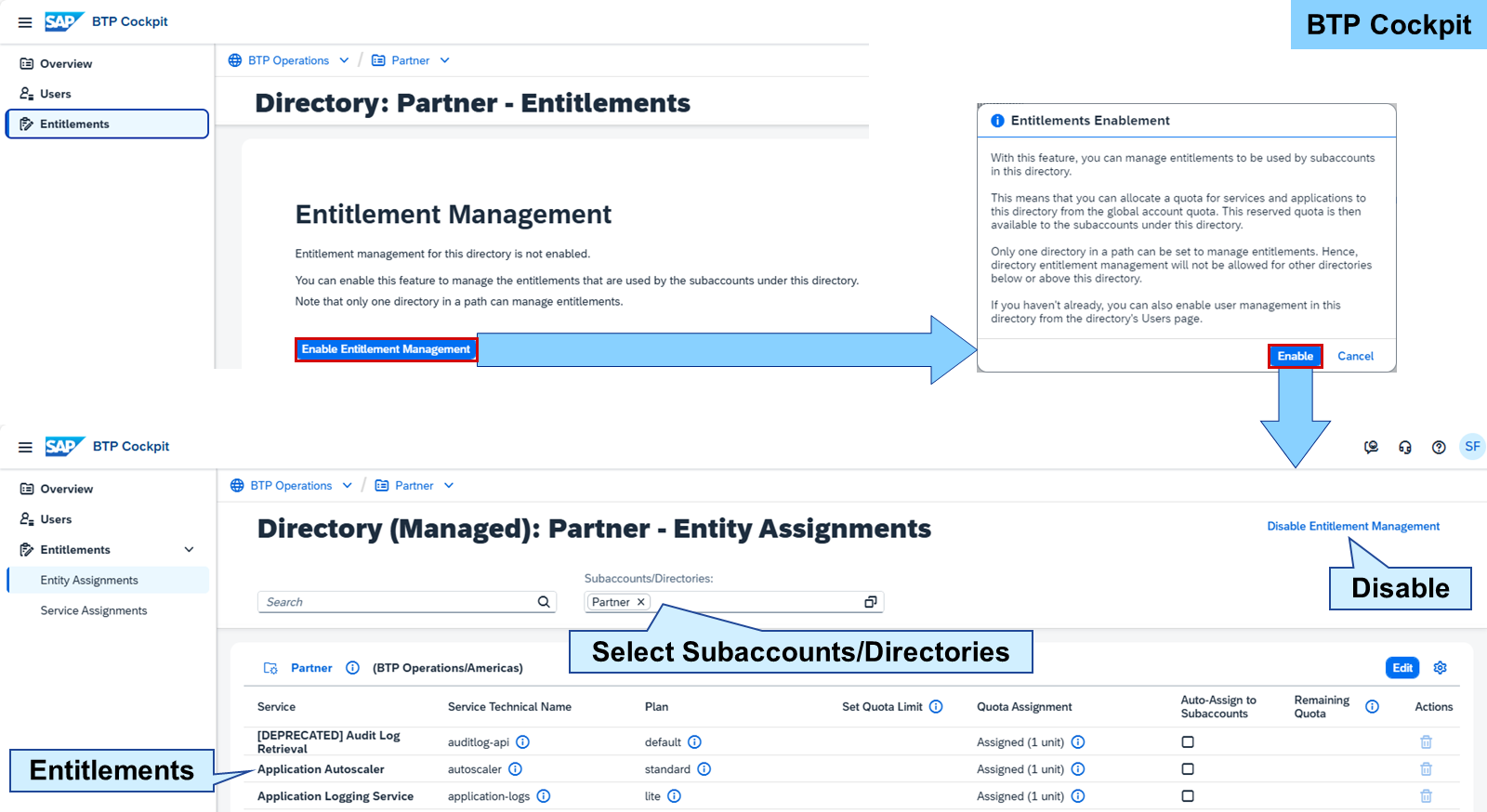Open the Partner directory link above the table
Image resolution: width=1487 pixels, height=812 pixels.
click(x=311, y=668)
